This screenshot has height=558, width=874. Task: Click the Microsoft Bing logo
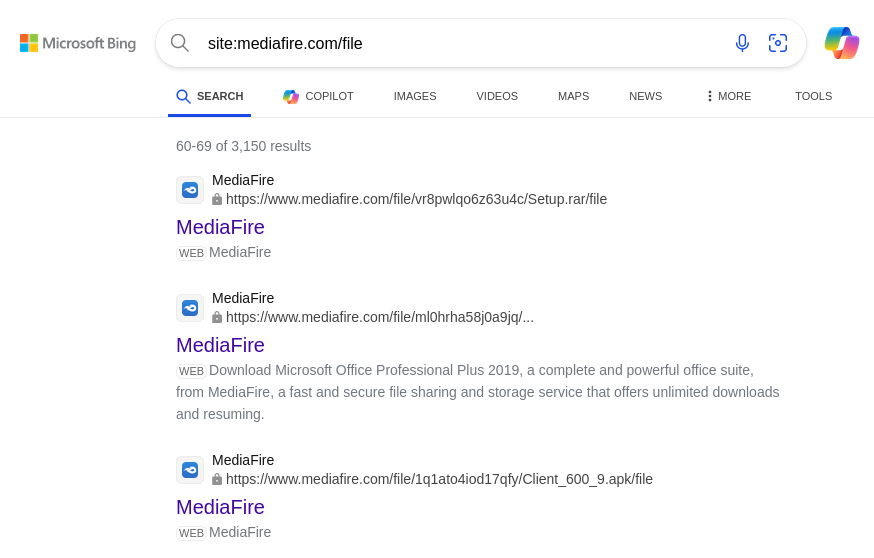coord(78,43)
